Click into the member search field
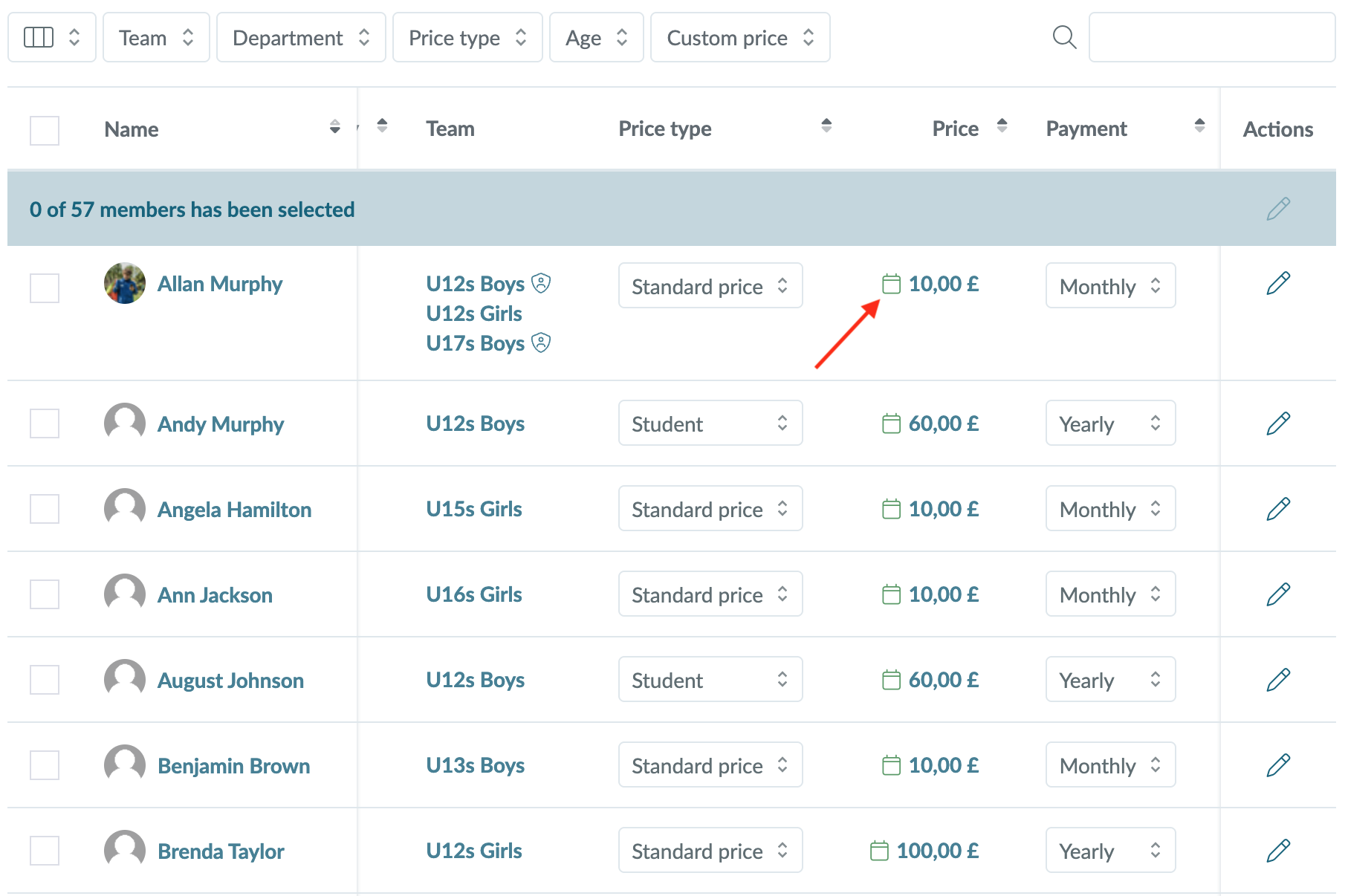The image size is (1348, 896). (1211, 37)
